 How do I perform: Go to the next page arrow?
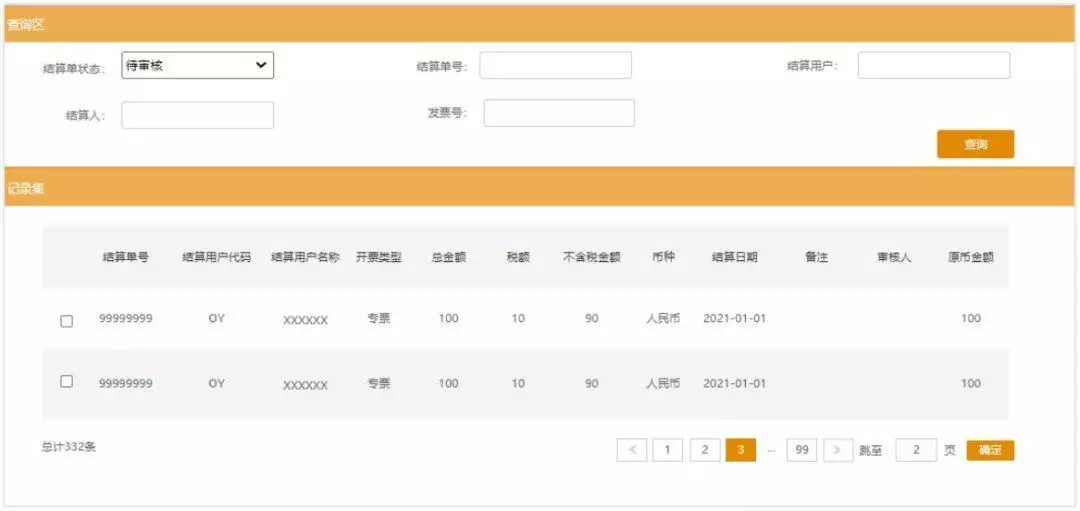838,450
